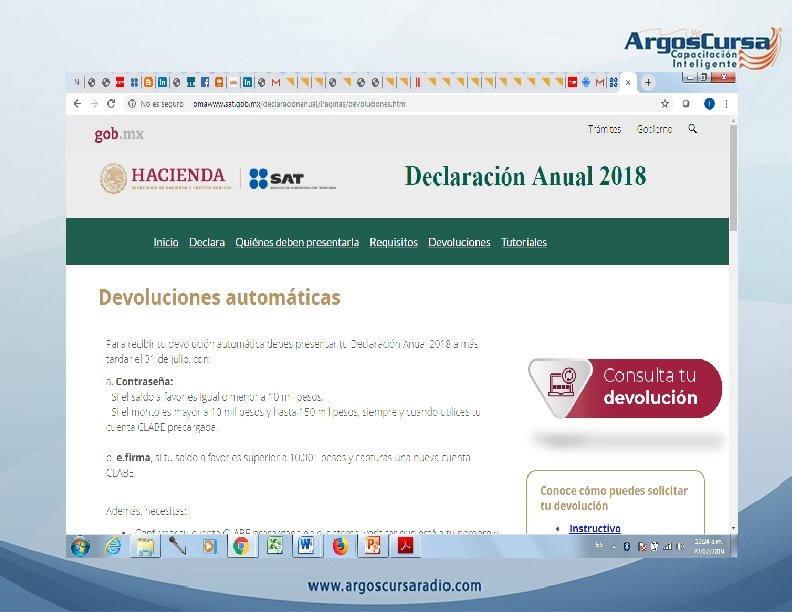Click the 'Además, necesitas:' line
792x612 pixels.
pyautogui.click(x=146, y=511)
